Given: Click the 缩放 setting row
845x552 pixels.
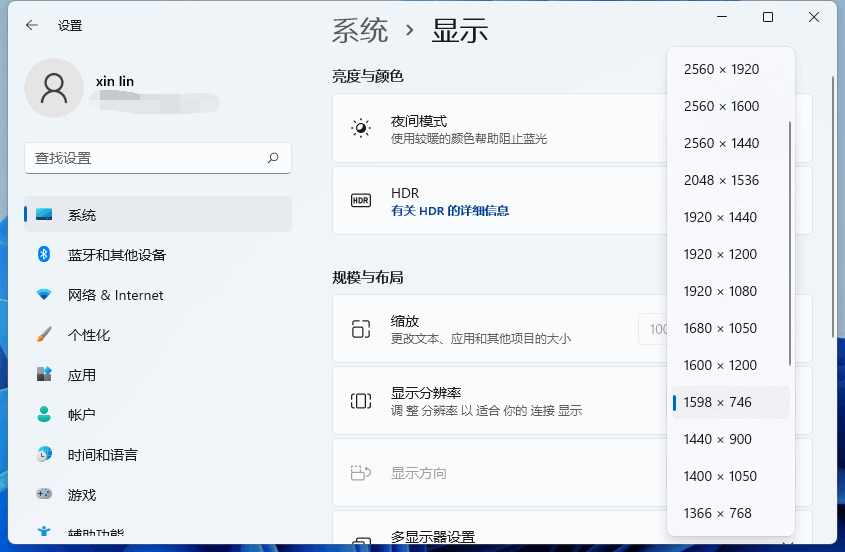Looking at the screenshot, I should point(500,328).
